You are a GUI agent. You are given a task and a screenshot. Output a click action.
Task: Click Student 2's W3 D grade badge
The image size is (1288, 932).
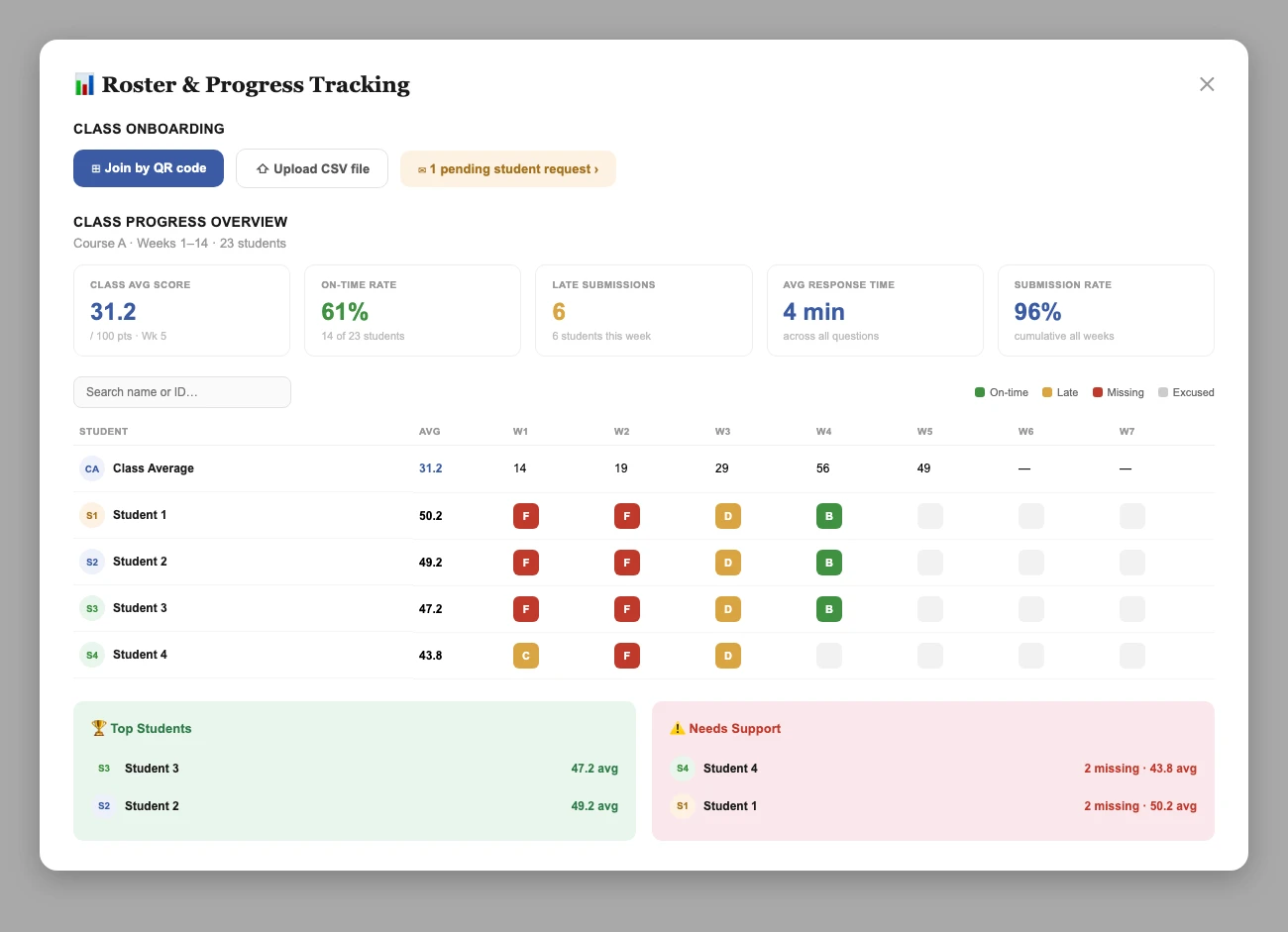[x=728, y=563]
